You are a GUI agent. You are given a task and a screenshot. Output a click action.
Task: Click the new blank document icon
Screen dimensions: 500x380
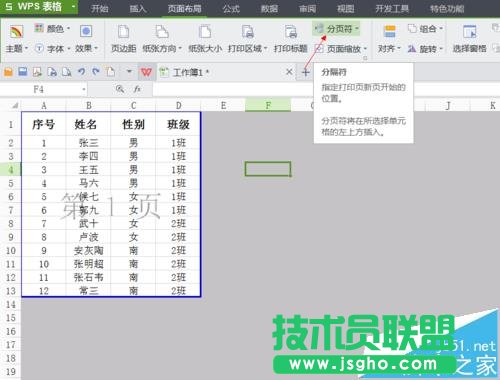[x=110, y=72]
